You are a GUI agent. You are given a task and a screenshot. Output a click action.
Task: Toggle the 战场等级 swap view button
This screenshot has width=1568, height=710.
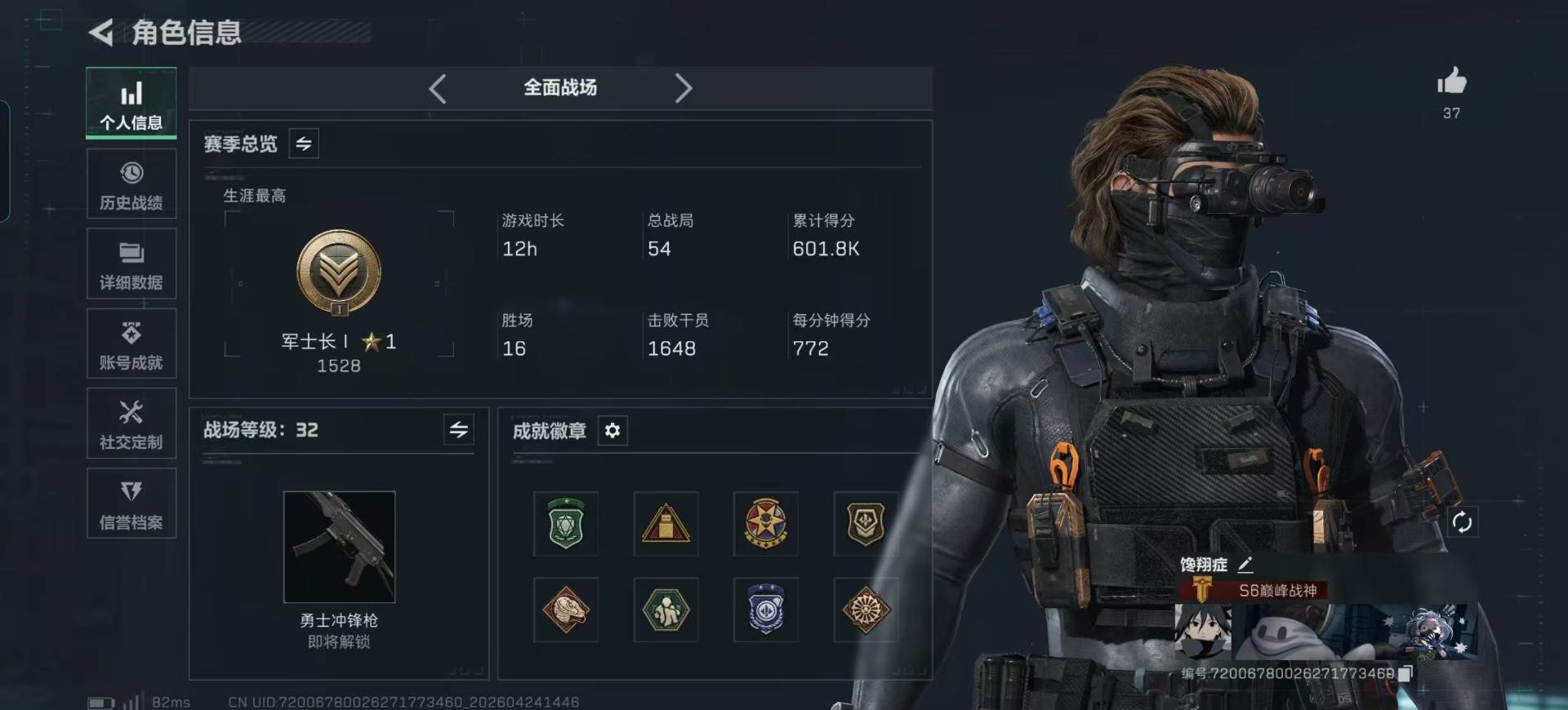(459, 429)
